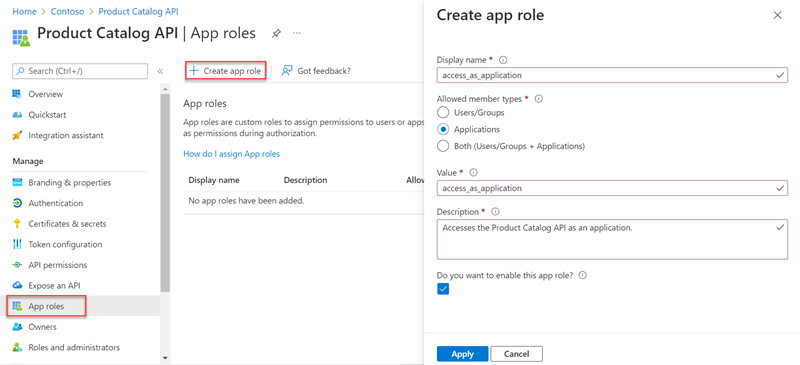This screenshot has height=365, width=800.
Task: Pin the App roles page
Action: pyautogui.click(x=276, y=34)
